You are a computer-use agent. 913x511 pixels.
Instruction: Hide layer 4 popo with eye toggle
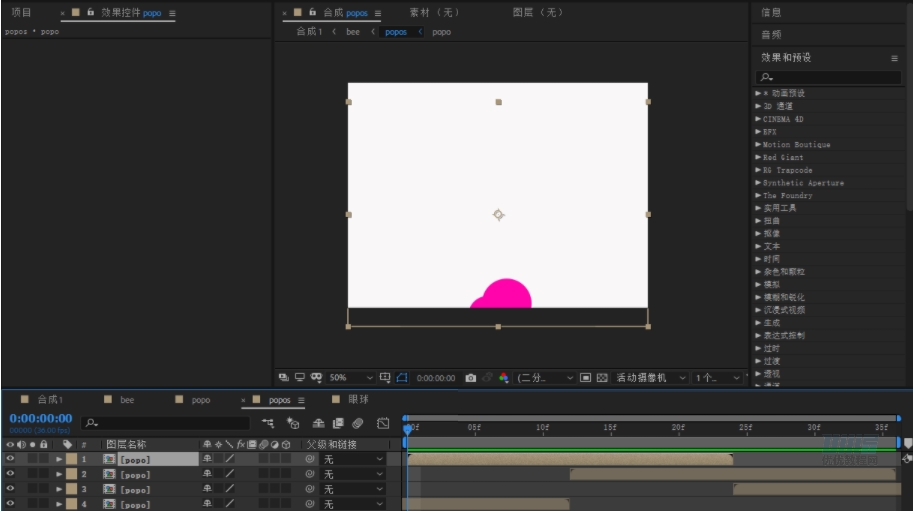pyautogui.click(x=10, y=504)
